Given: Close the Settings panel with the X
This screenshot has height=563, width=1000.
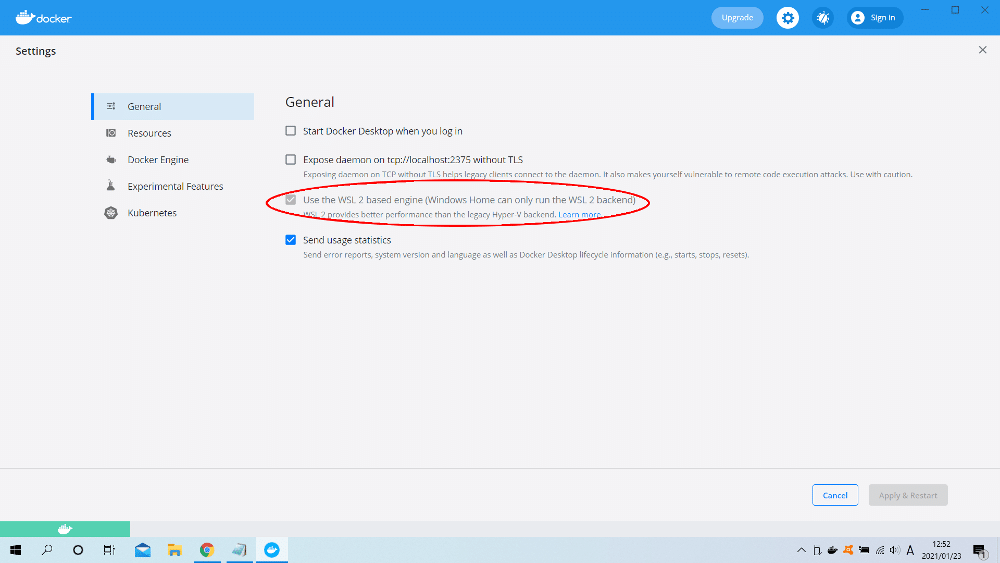Looking at the screenshot, I should [x=982, y=50].
